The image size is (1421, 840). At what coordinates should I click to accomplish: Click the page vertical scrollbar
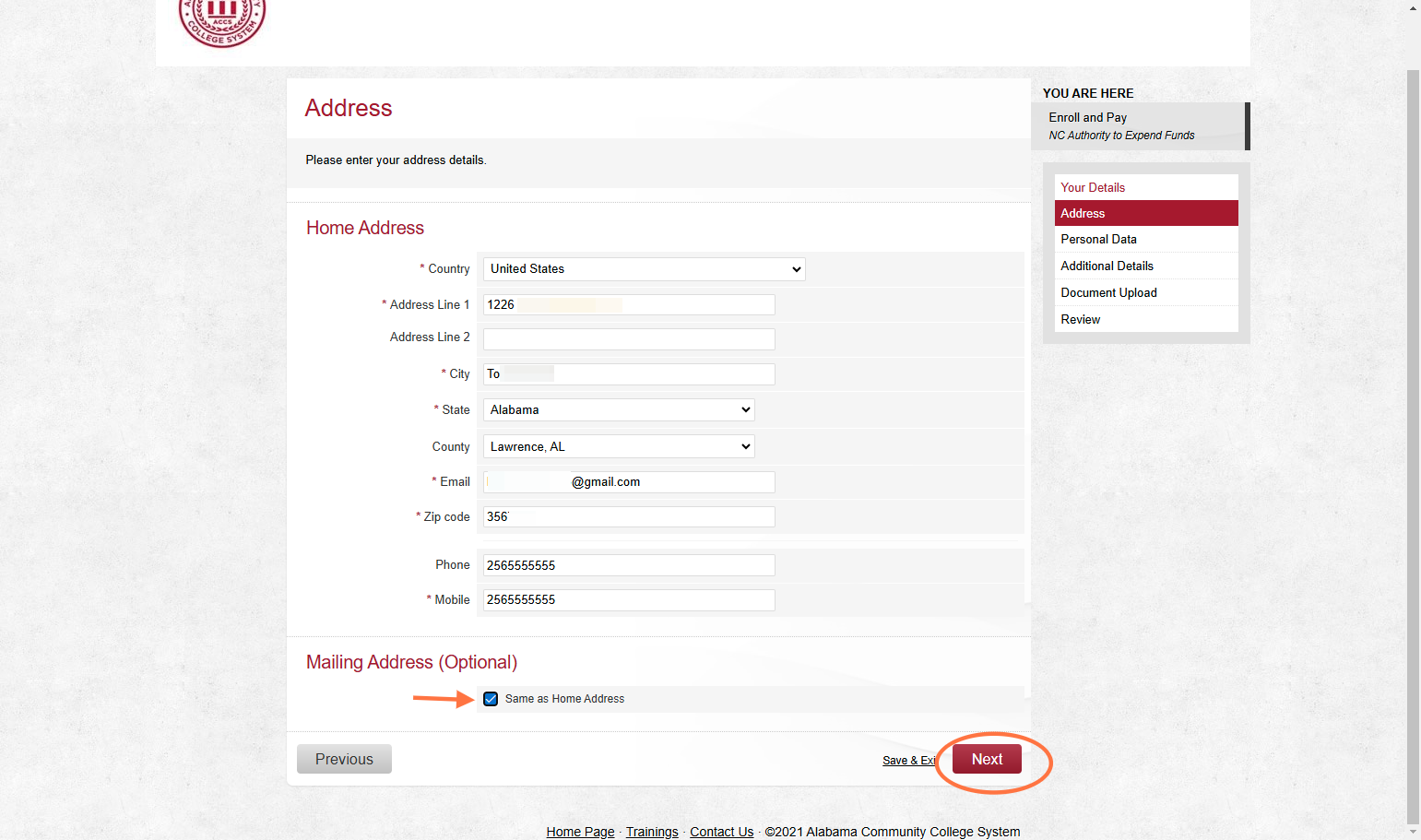click(x=1413, y=447)
